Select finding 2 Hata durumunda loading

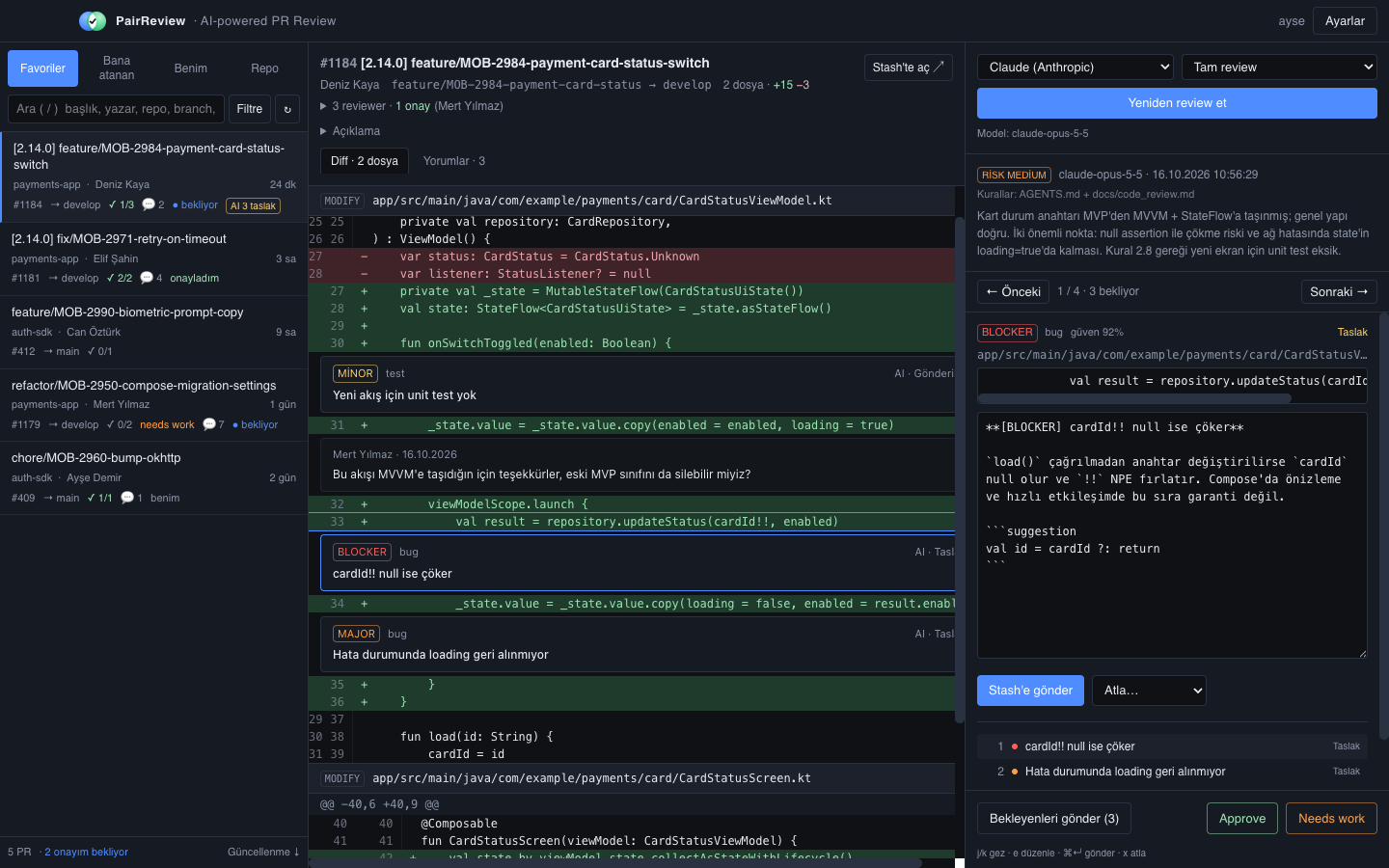click(x=1172, y=772)
